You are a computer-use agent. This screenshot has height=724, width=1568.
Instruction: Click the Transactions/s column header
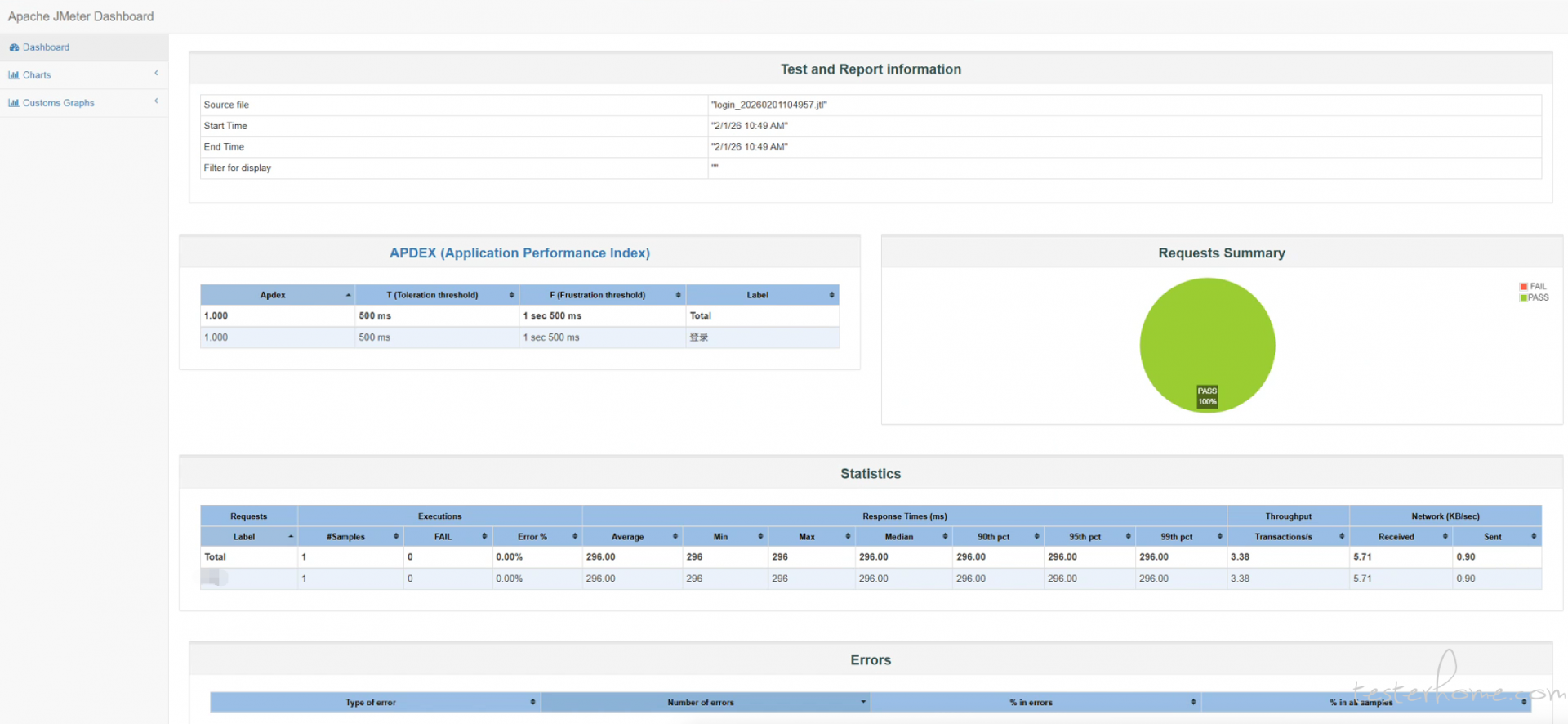(1283, 537)
